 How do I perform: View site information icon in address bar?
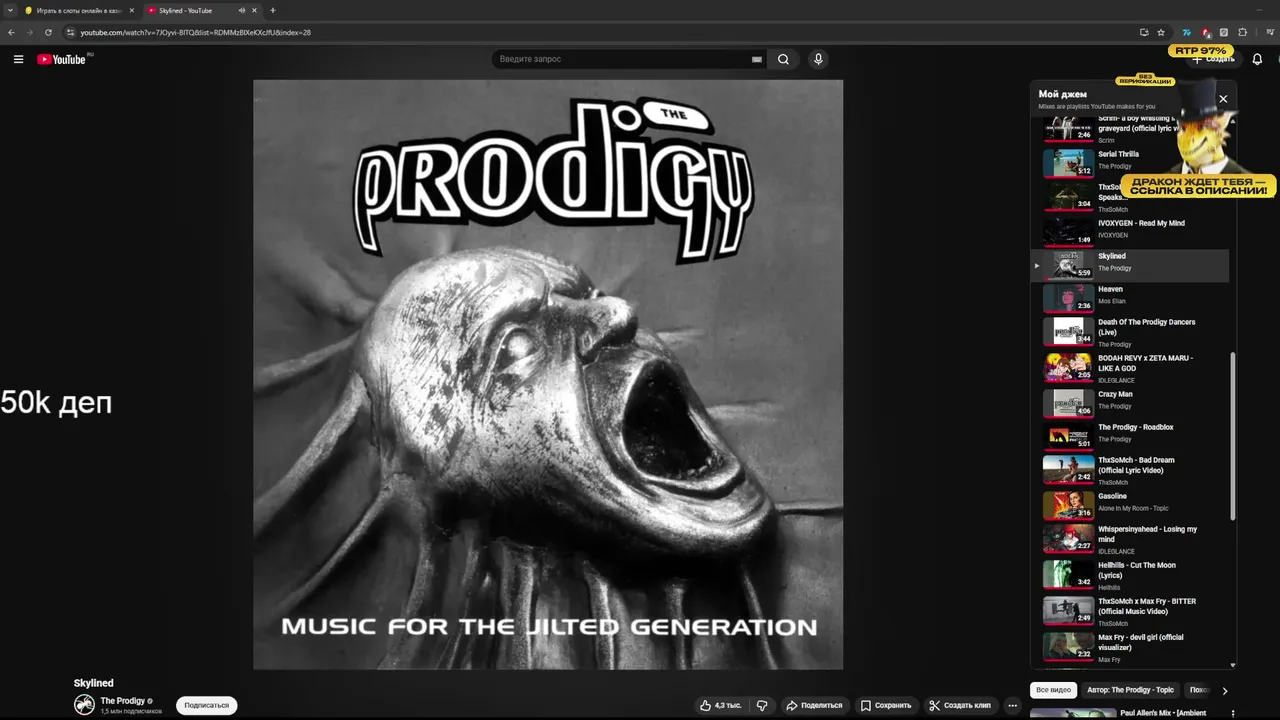pos(70,32)
